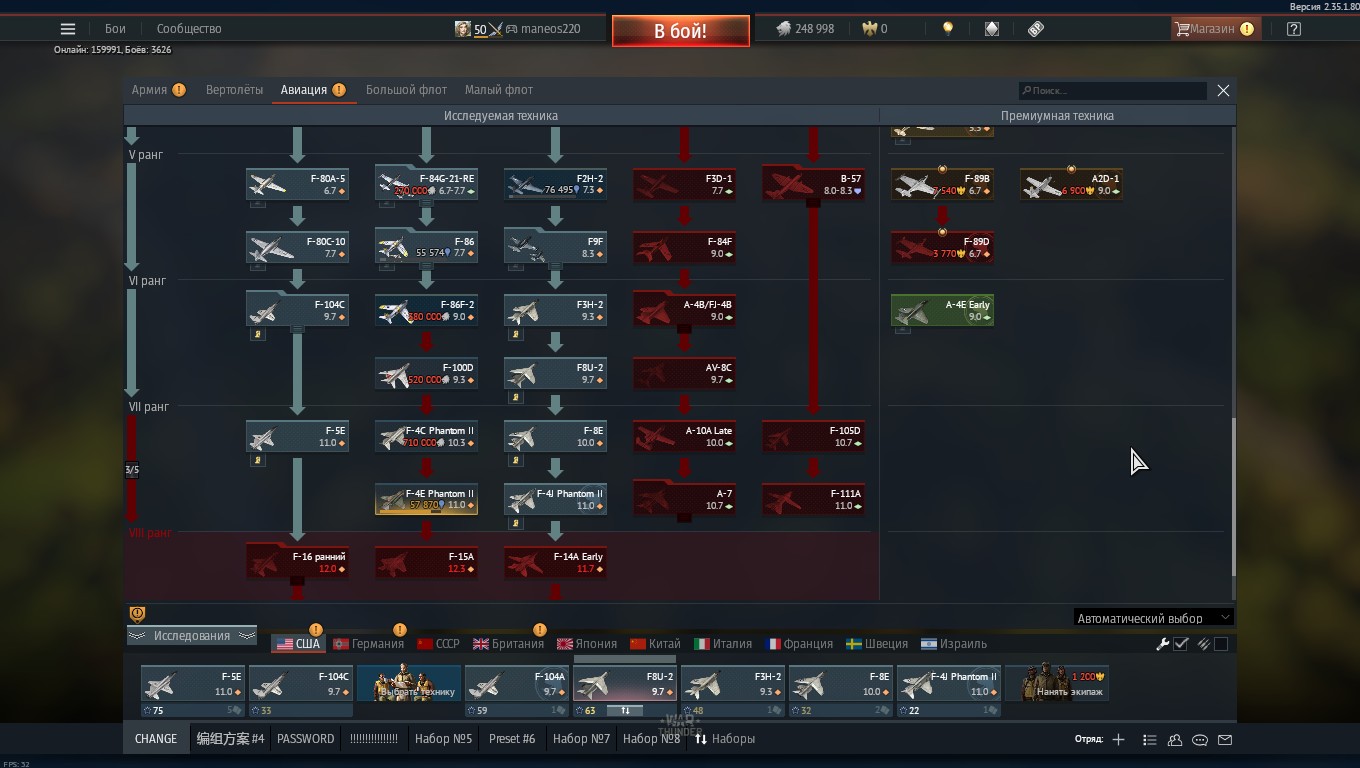Select the F-4C Phantom II aircraft tile
Viewport: 1360px width, 768px height.
(426, 436)
